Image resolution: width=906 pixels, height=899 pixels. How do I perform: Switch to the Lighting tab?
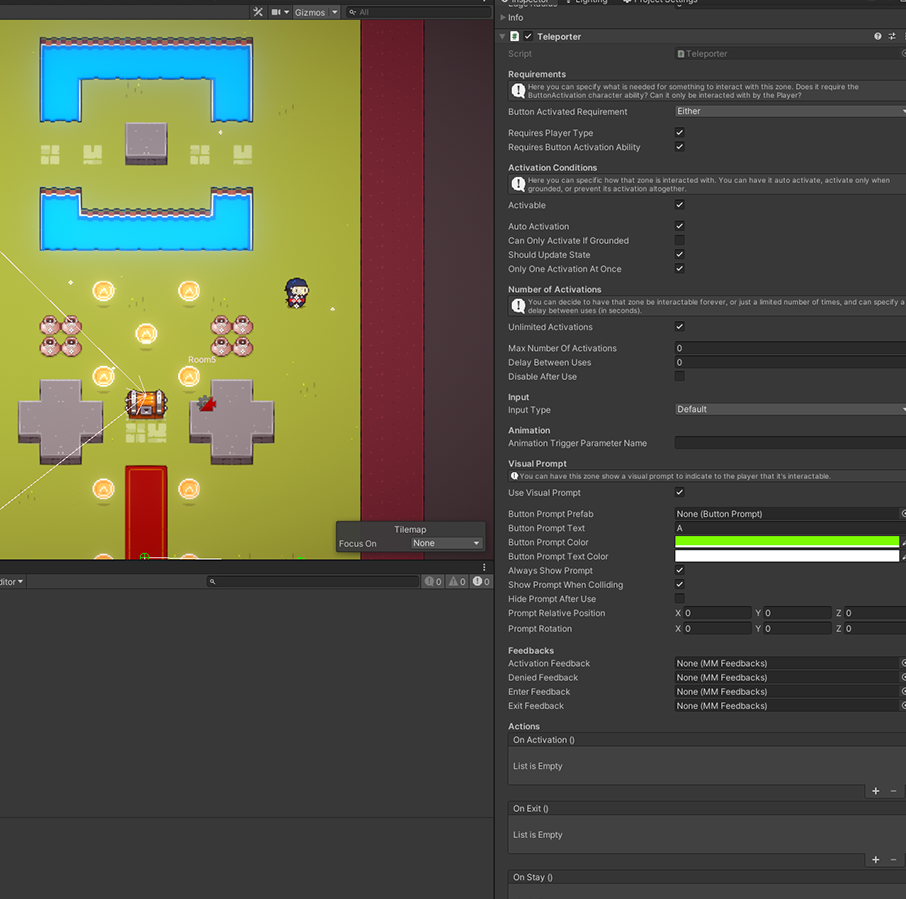(591, 2)
